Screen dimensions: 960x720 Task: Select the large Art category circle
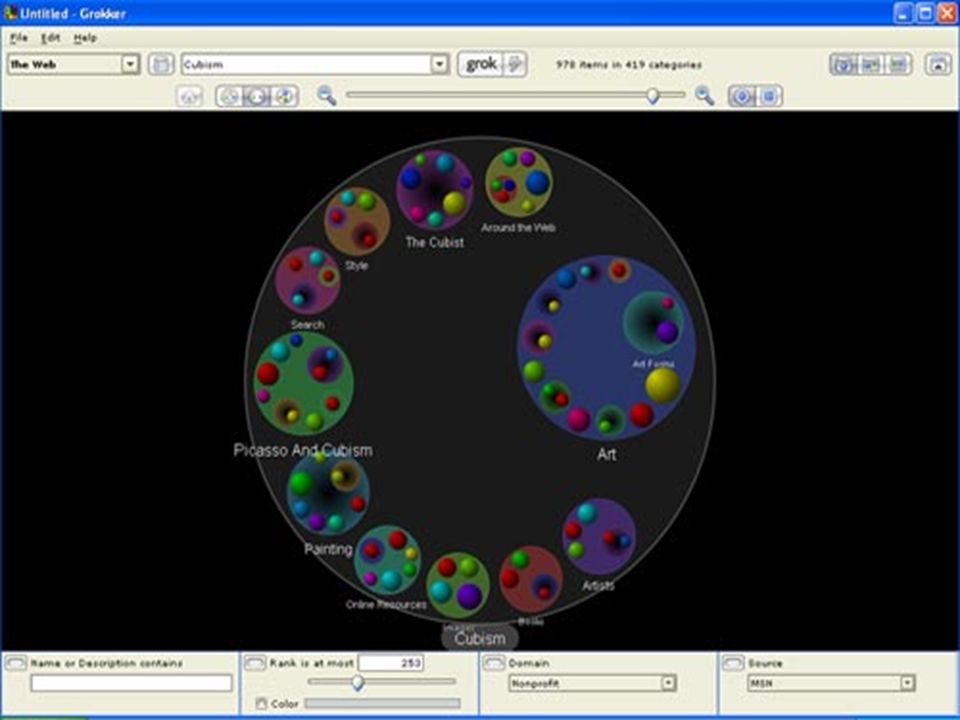pos(606,348)
